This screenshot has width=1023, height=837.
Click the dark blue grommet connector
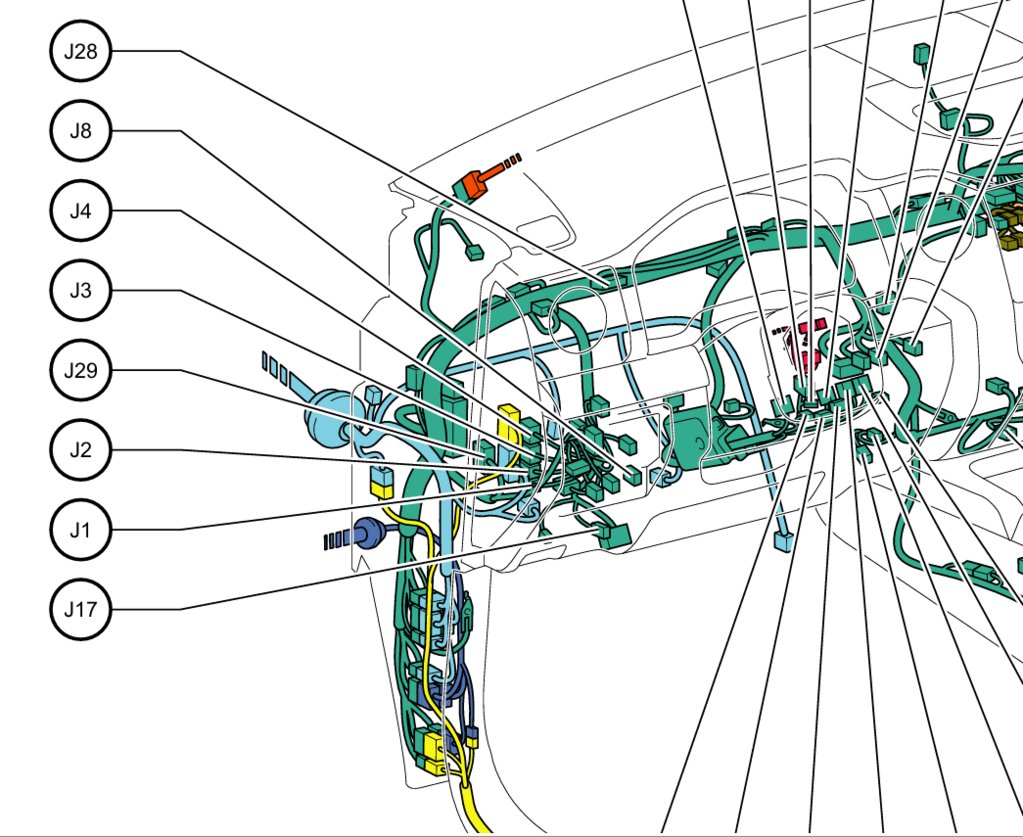pyautogui.click(x=369, y=533)
